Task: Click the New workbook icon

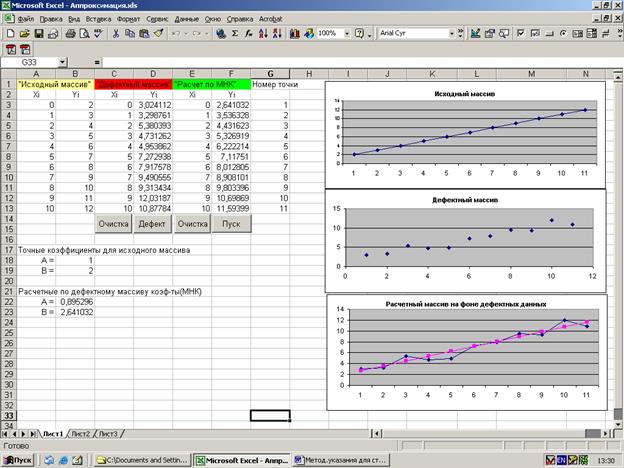Action: click(9, 33)
